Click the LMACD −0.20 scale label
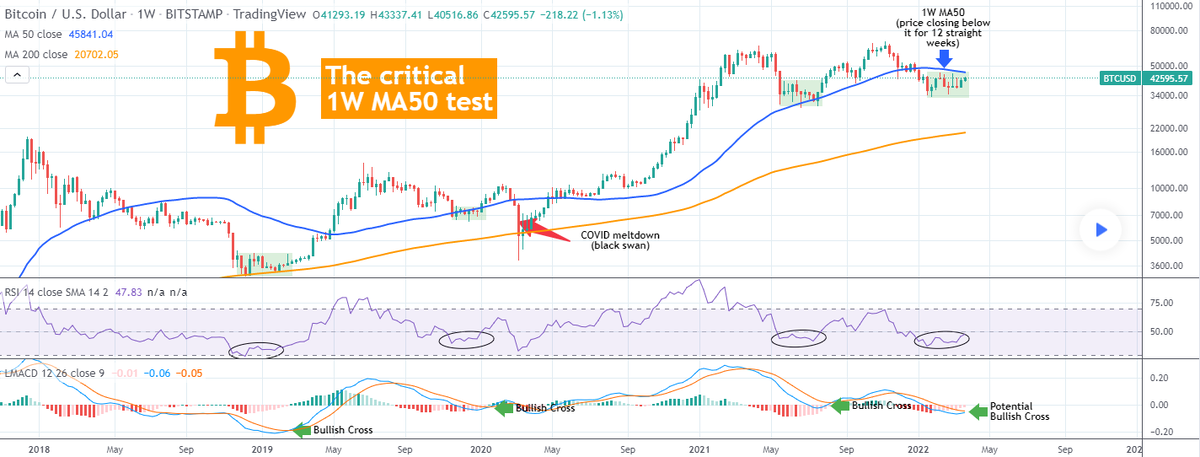This screenshot has width=1200, height=457. click(1158, 432)
